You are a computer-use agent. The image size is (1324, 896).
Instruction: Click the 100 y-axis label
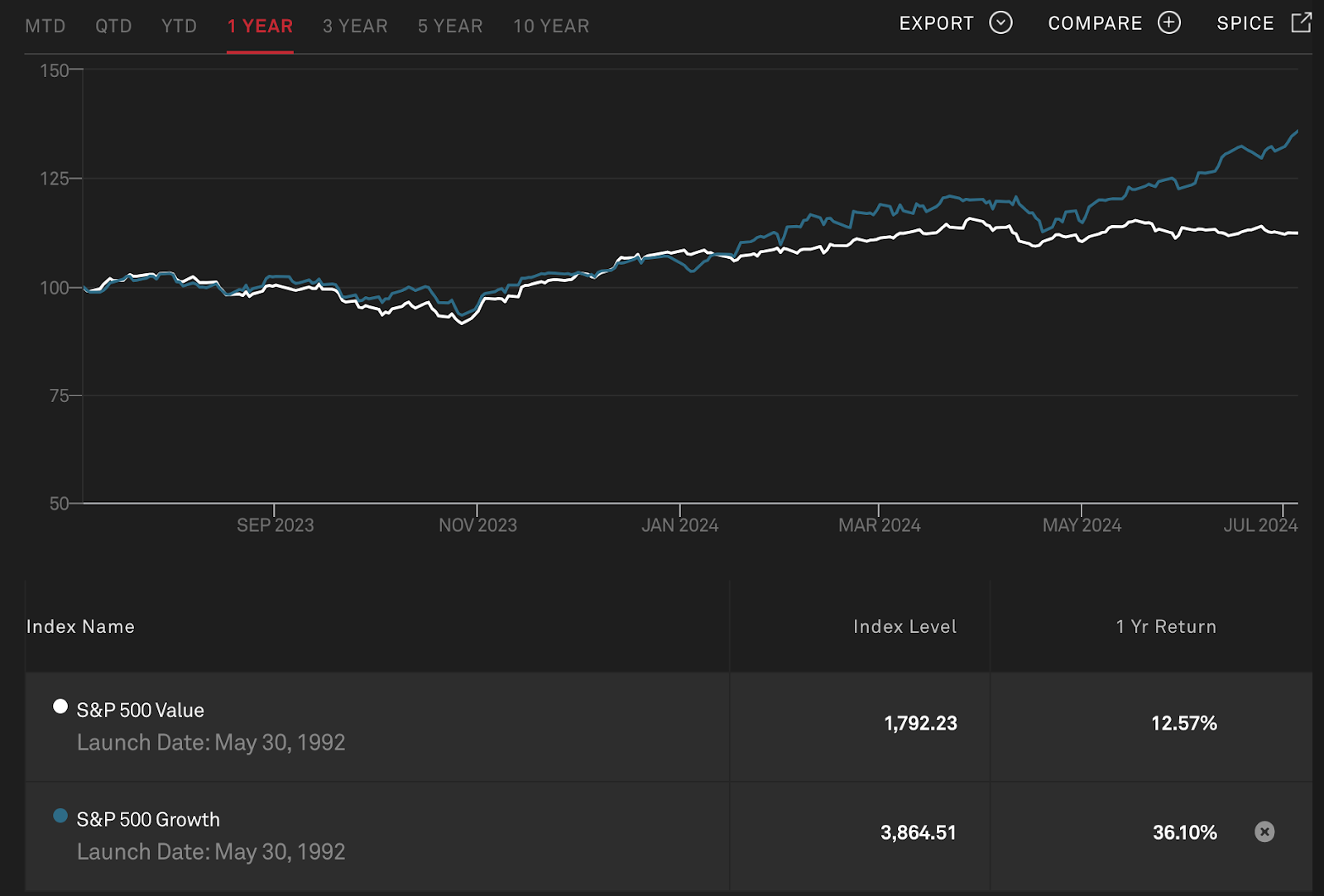55,288
